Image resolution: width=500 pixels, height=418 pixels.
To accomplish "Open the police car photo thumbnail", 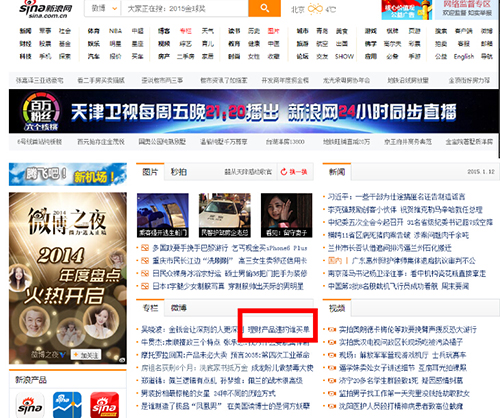I will click(225, 215).
